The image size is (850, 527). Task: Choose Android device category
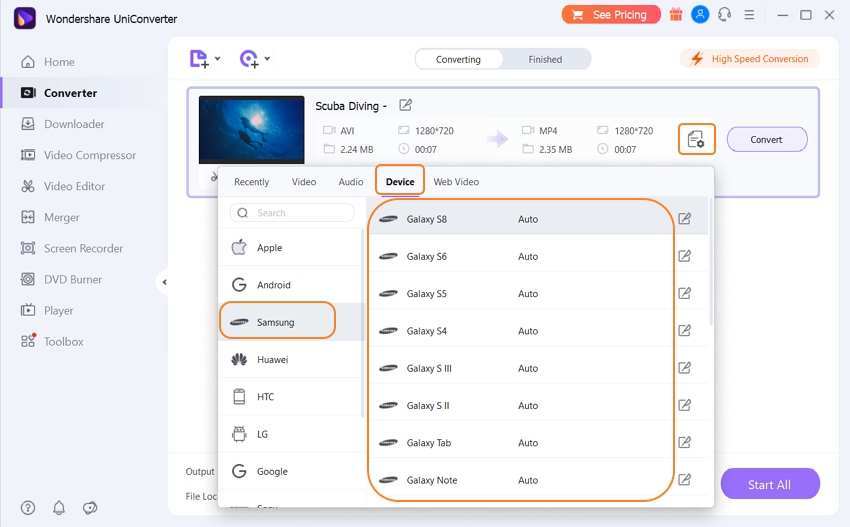click(x=290, y=285)
